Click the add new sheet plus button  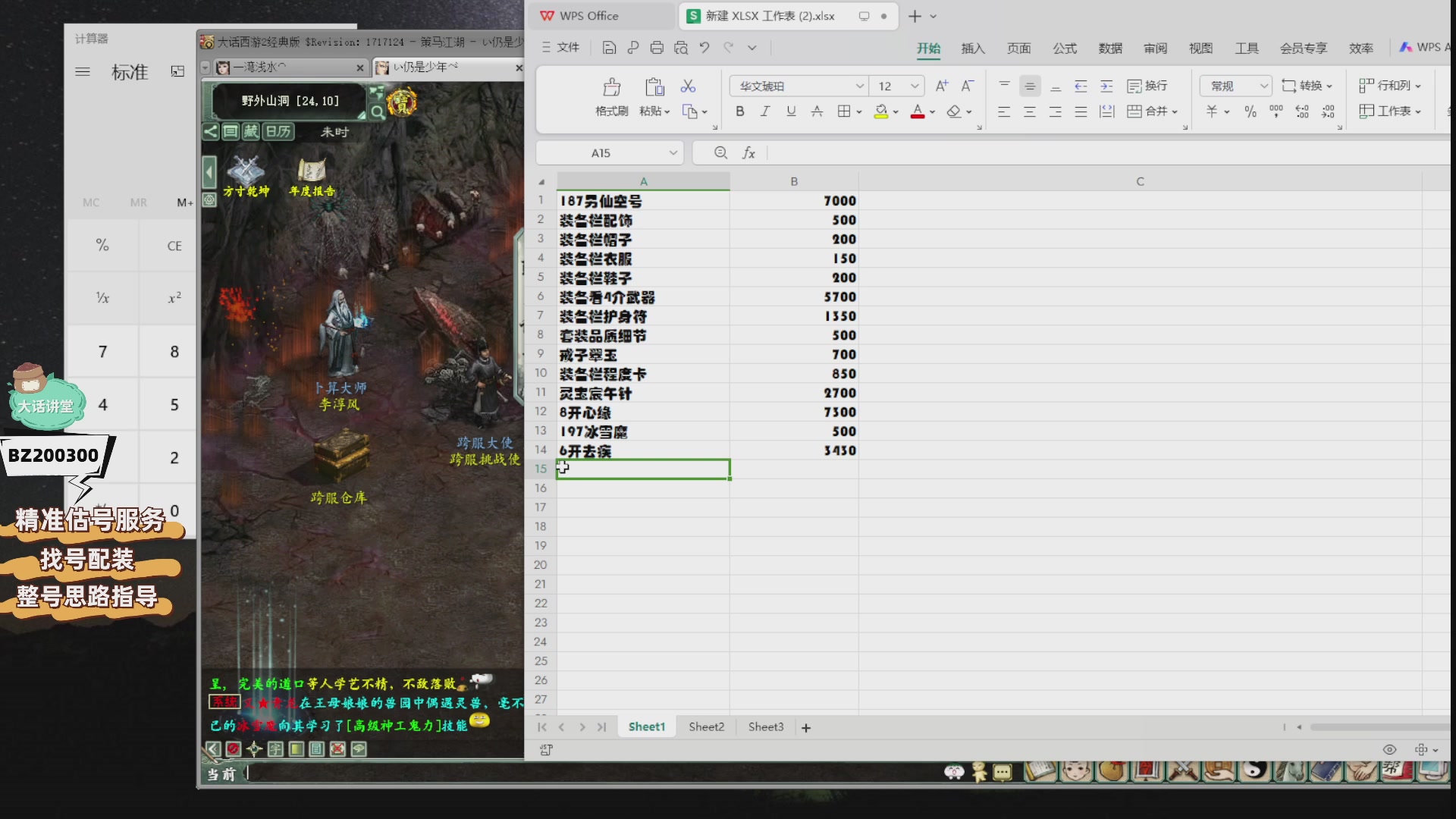[x=806, y=727]
